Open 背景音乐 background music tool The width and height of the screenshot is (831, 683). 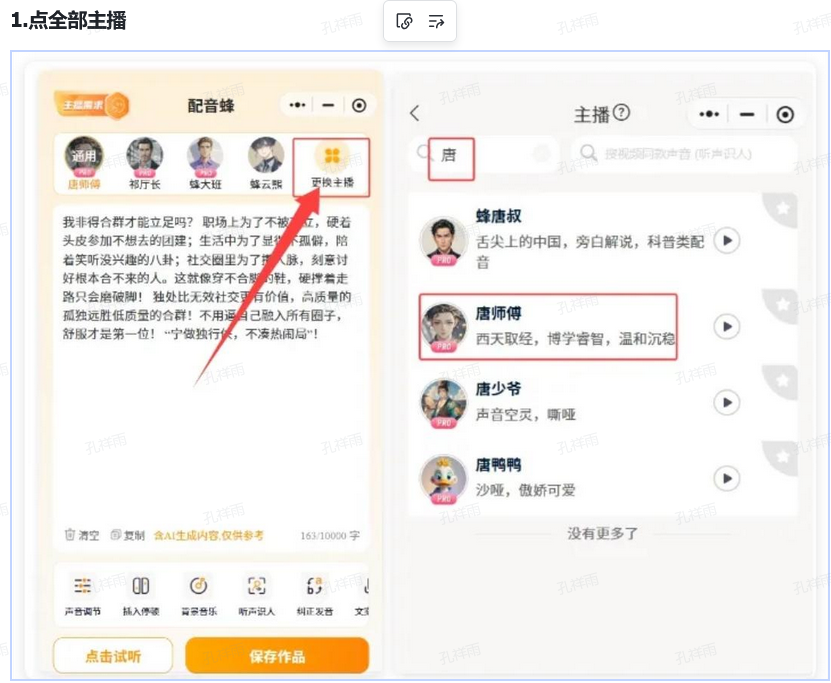[x=199, y=587]
